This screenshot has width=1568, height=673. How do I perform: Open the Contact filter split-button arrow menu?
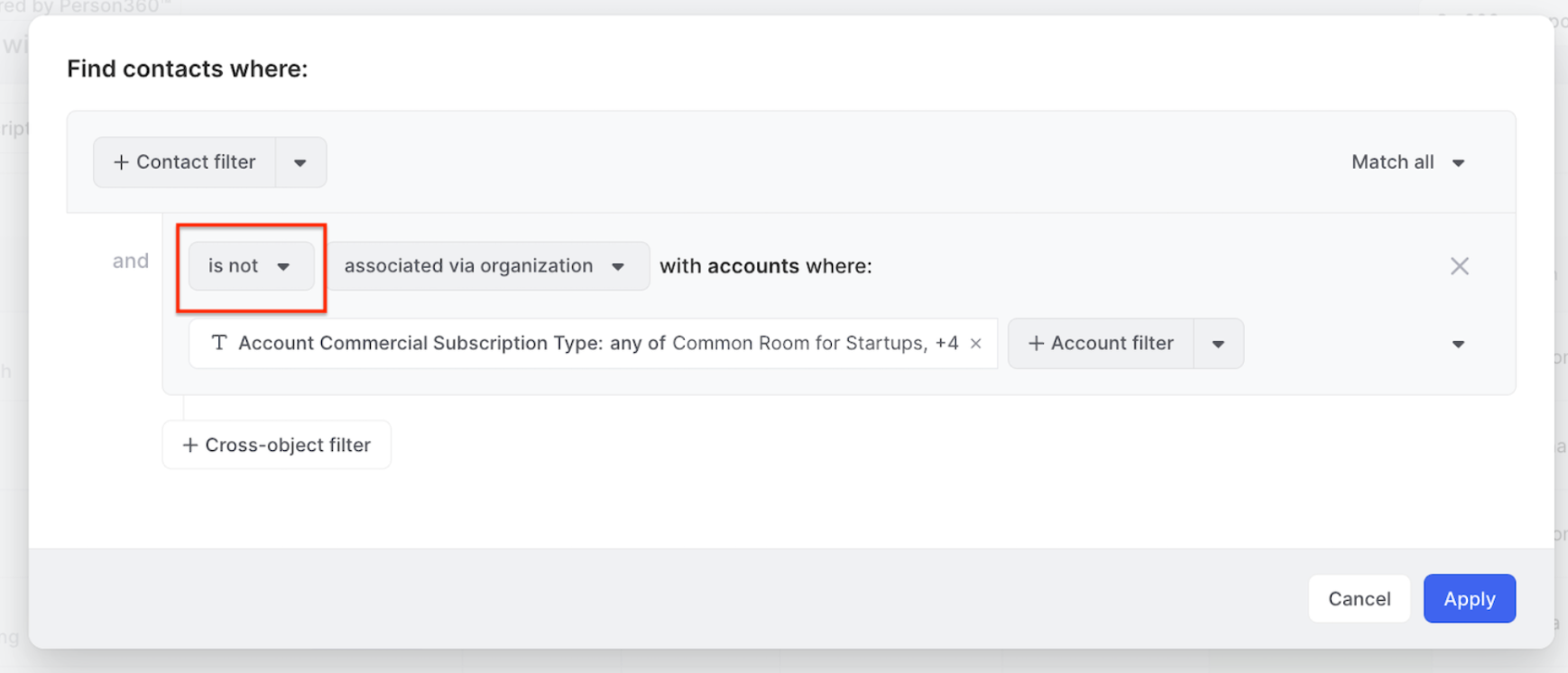click(300, 163)
